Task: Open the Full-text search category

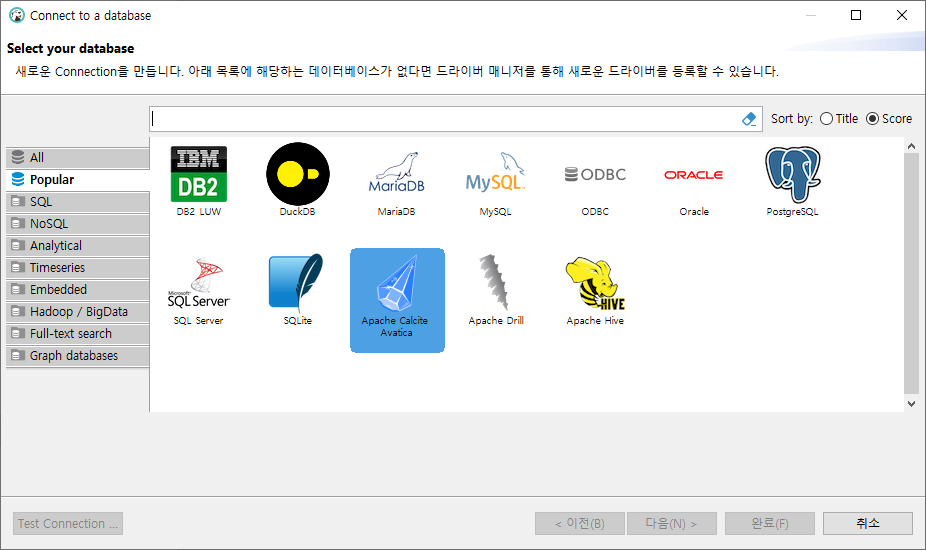Action: point(77,334)
